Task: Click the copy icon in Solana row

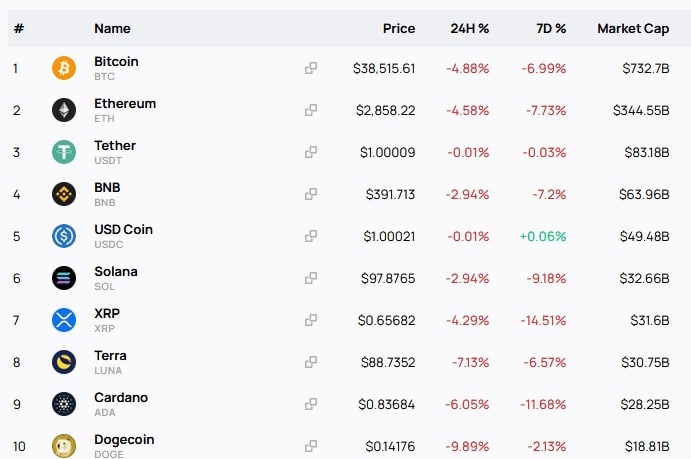Action: coord(311,278)
